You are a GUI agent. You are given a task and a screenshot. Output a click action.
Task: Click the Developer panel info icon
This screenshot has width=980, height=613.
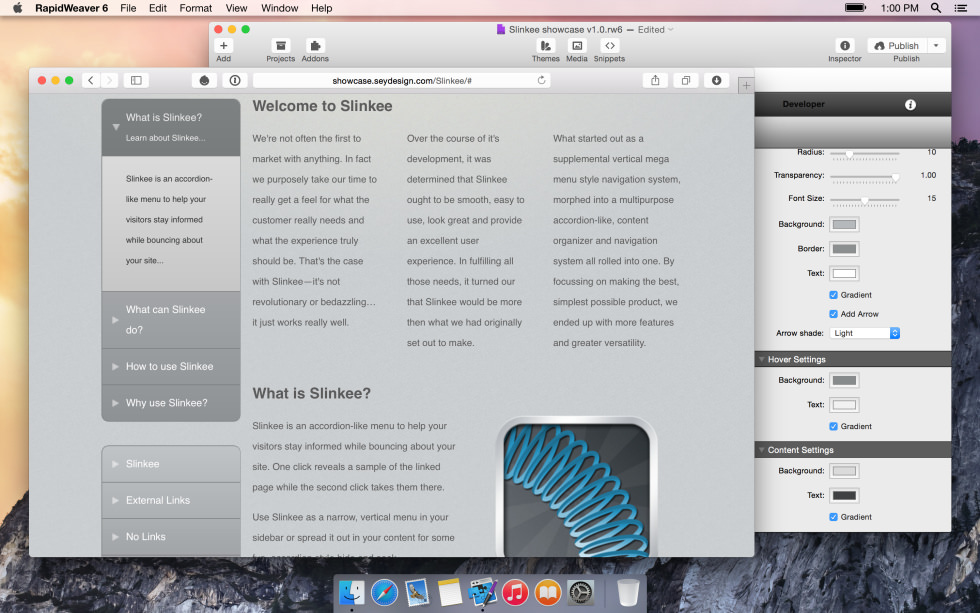coord(910,104)
